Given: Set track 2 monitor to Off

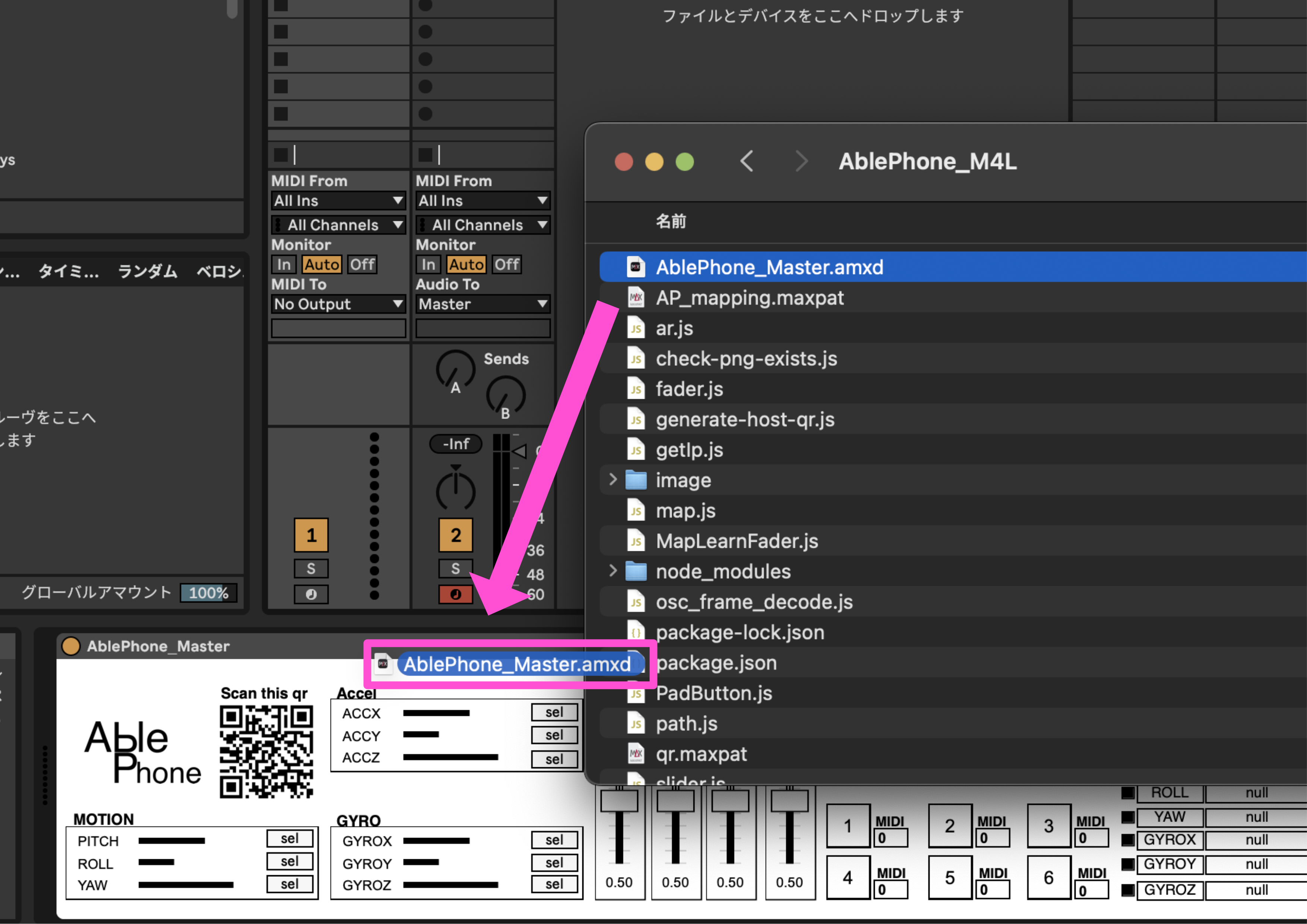Looking at the screenshot, I should click(x=506, y=264).
